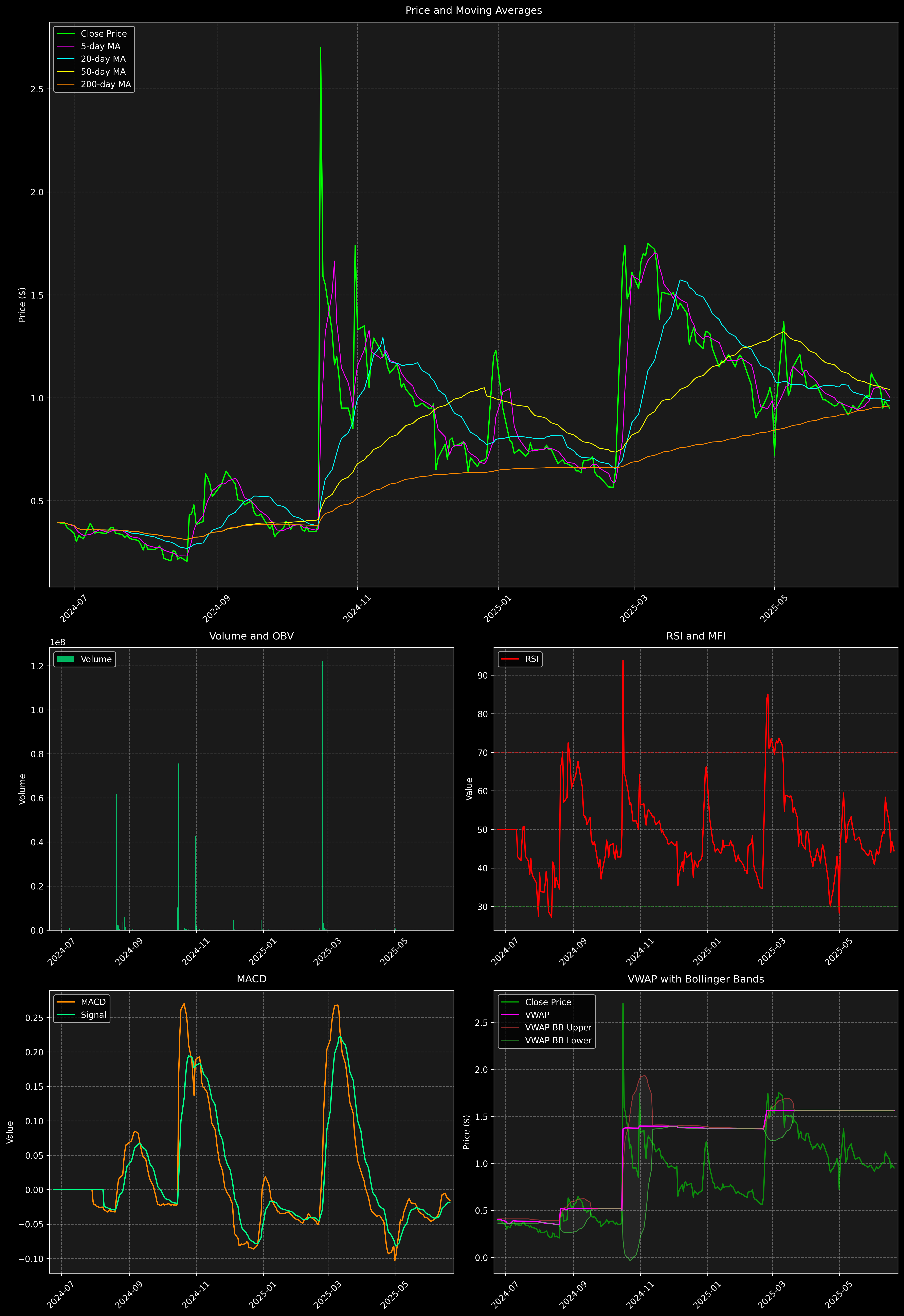
Task: Click the '2.5' y-tick on the VWAP chart
Action: [482, 1023]
